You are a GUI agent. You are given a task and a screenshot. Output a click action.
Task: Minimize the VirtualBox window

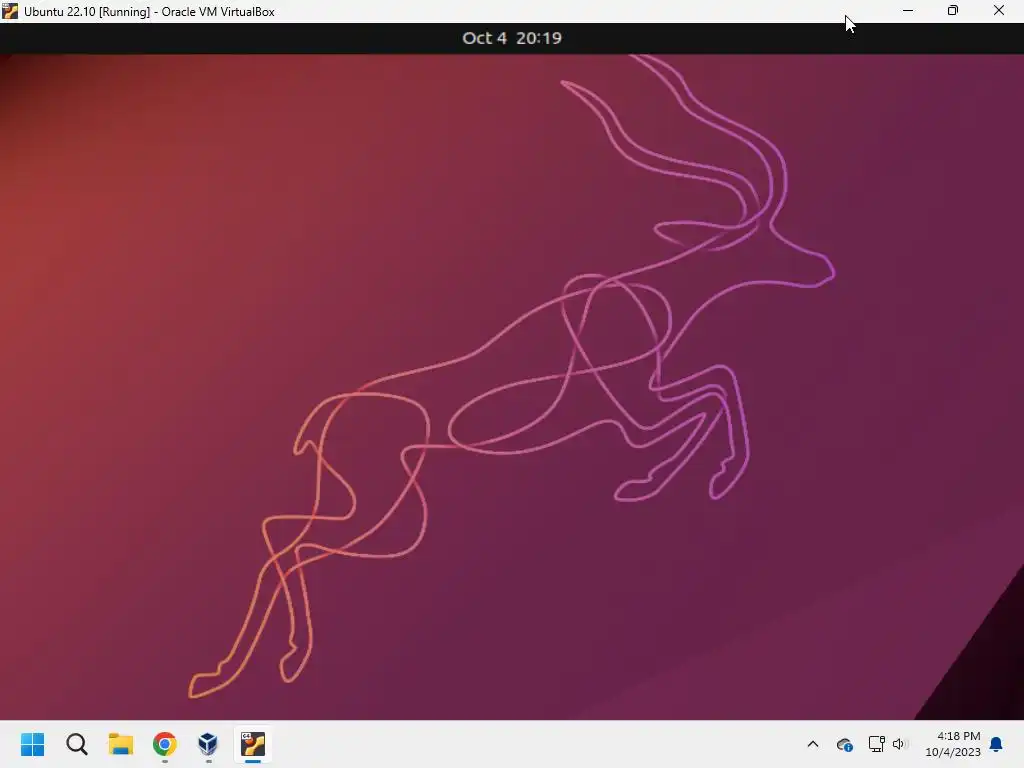(x=908, y=10)
